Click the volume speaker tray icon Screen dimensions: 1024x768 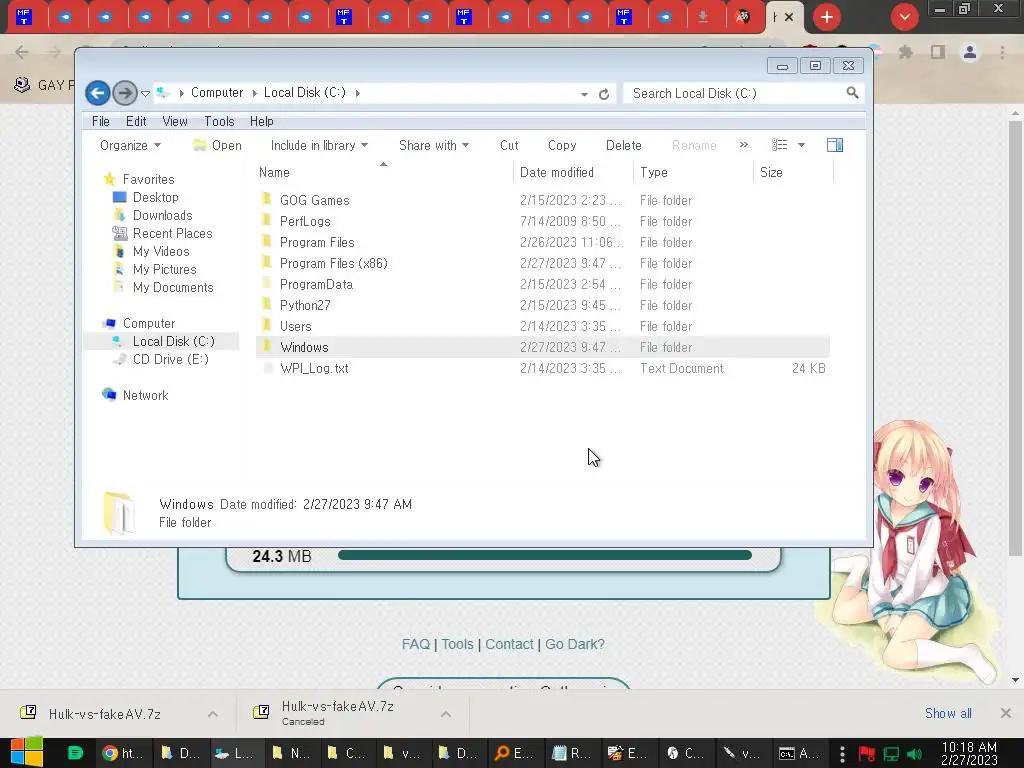(914, 754)
